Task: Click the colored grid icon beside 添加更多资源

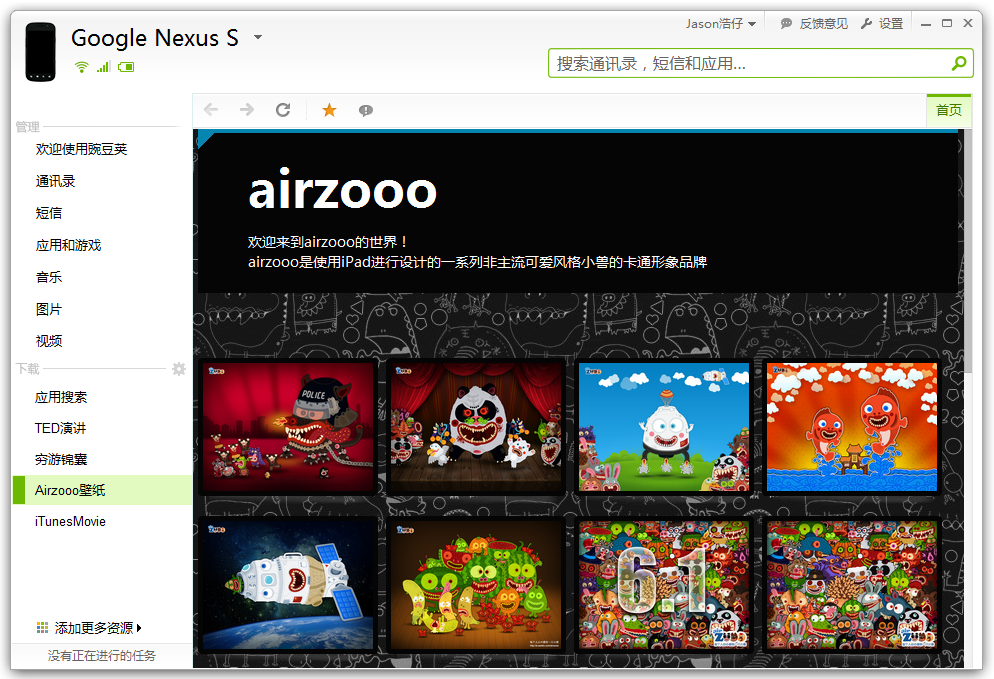Action: pyautogui.click(x=42, y=628)
